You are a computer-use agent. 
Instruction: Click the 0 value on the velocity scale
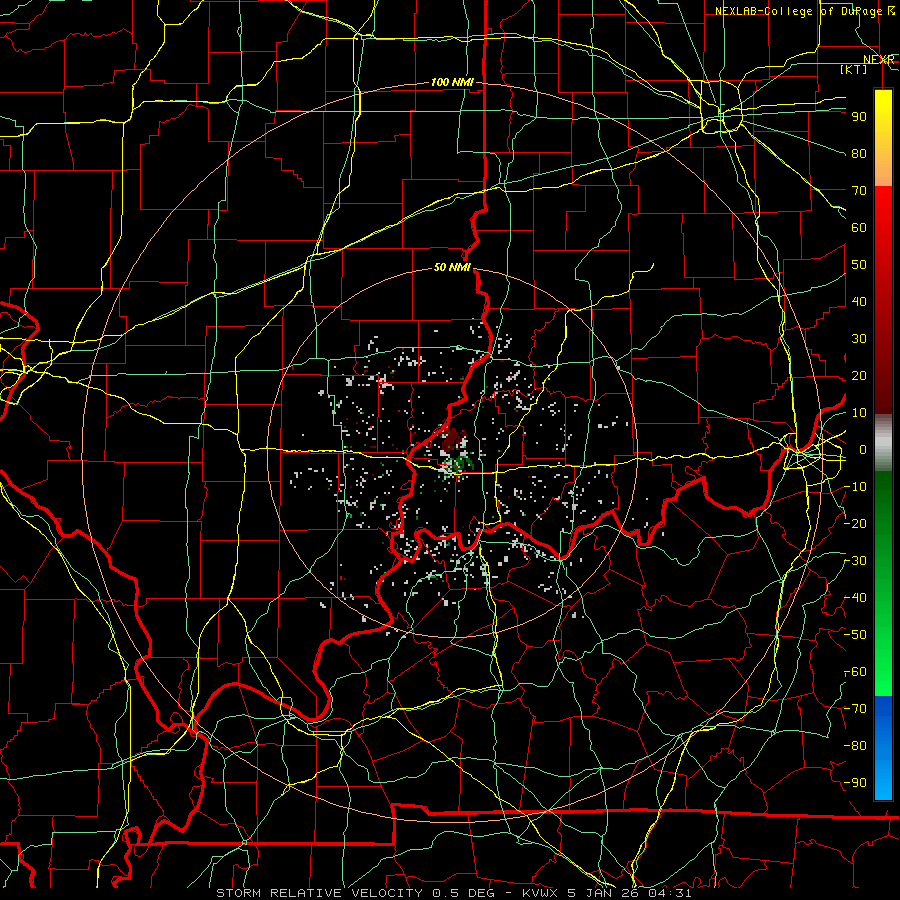coord(862,449)
